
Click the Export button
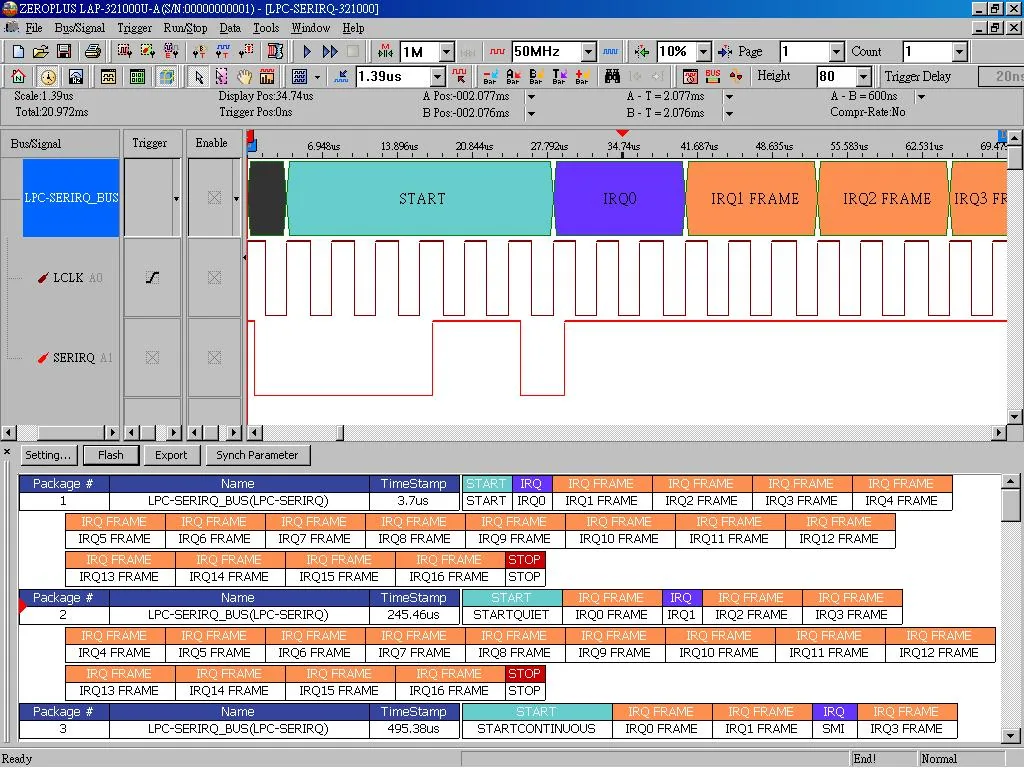171,455
